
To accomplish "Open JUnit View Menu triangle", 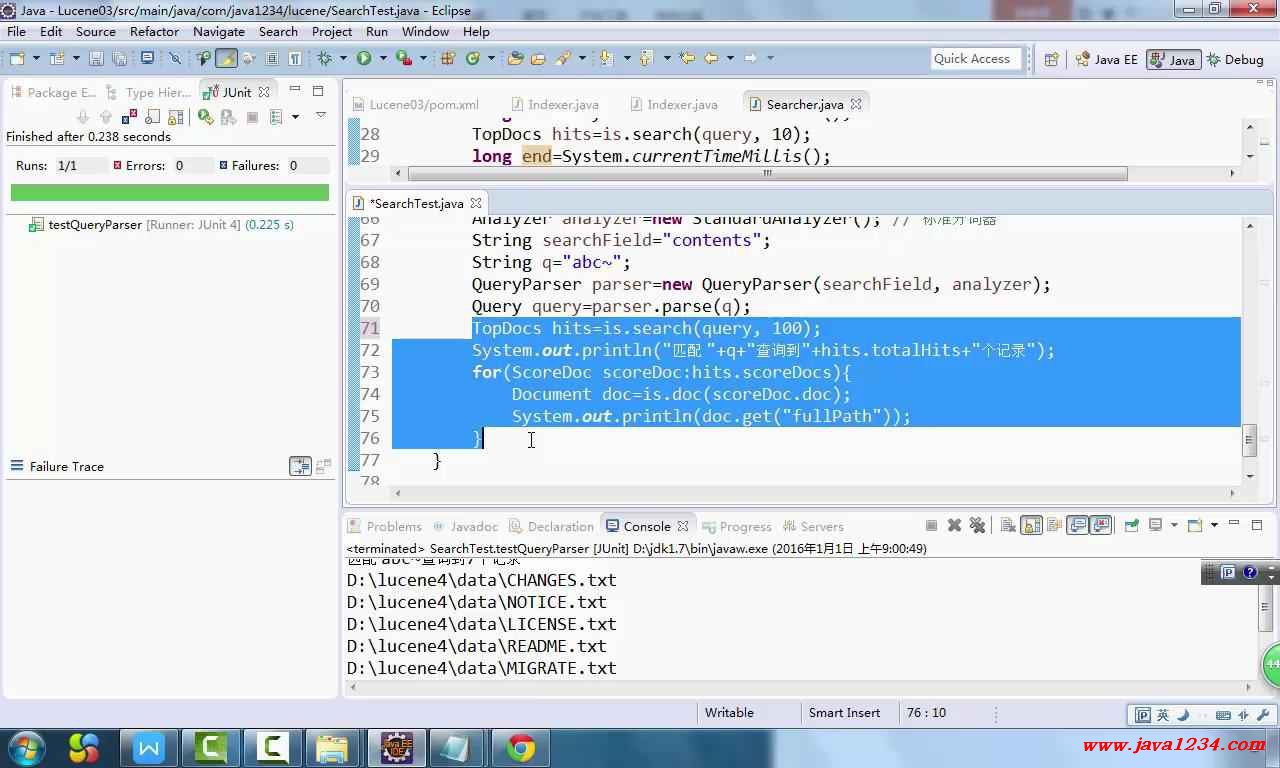I will (x=321, y=115).
